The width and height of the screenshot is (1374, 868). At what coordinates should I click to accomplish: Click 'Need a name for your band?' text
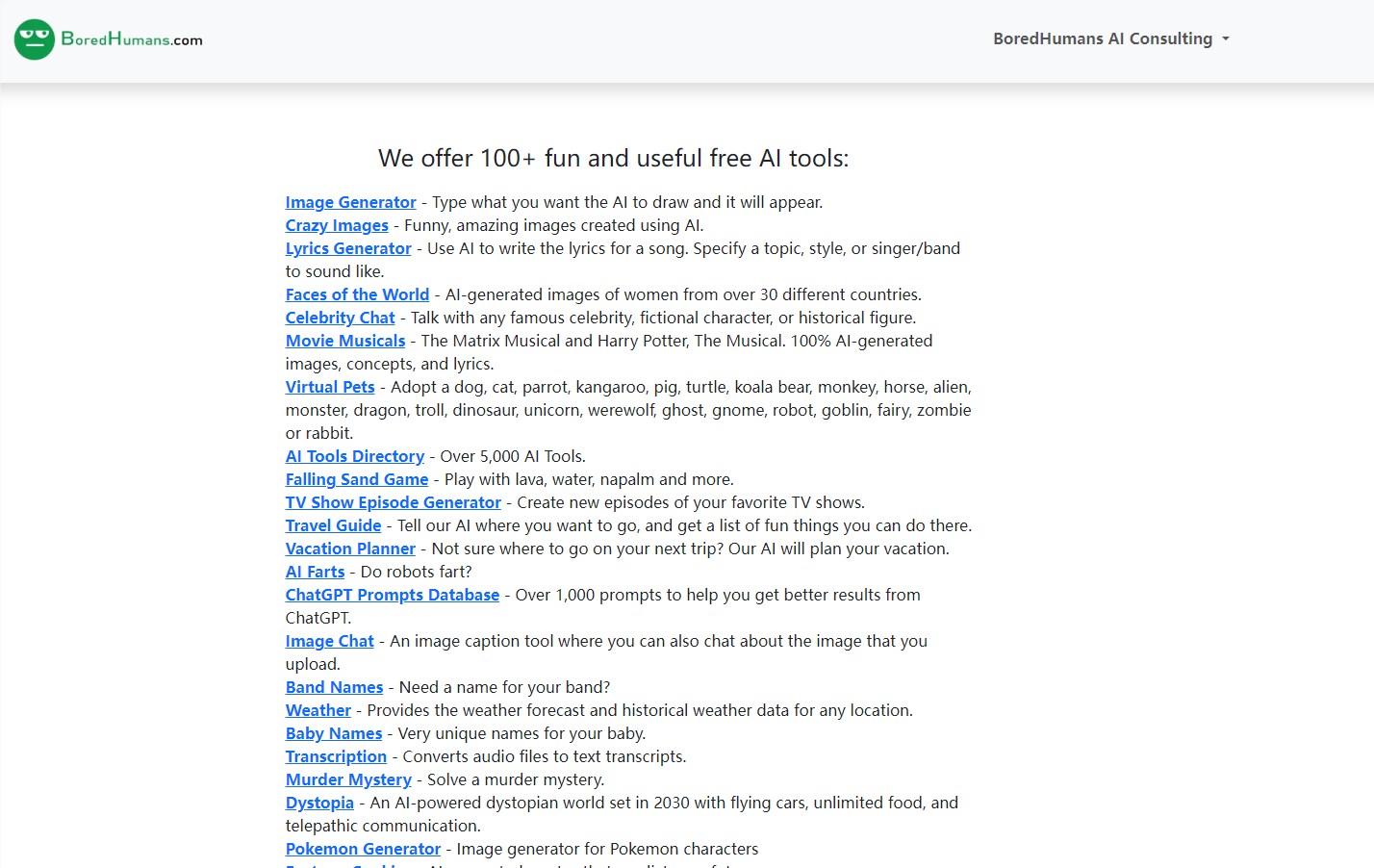505,687
